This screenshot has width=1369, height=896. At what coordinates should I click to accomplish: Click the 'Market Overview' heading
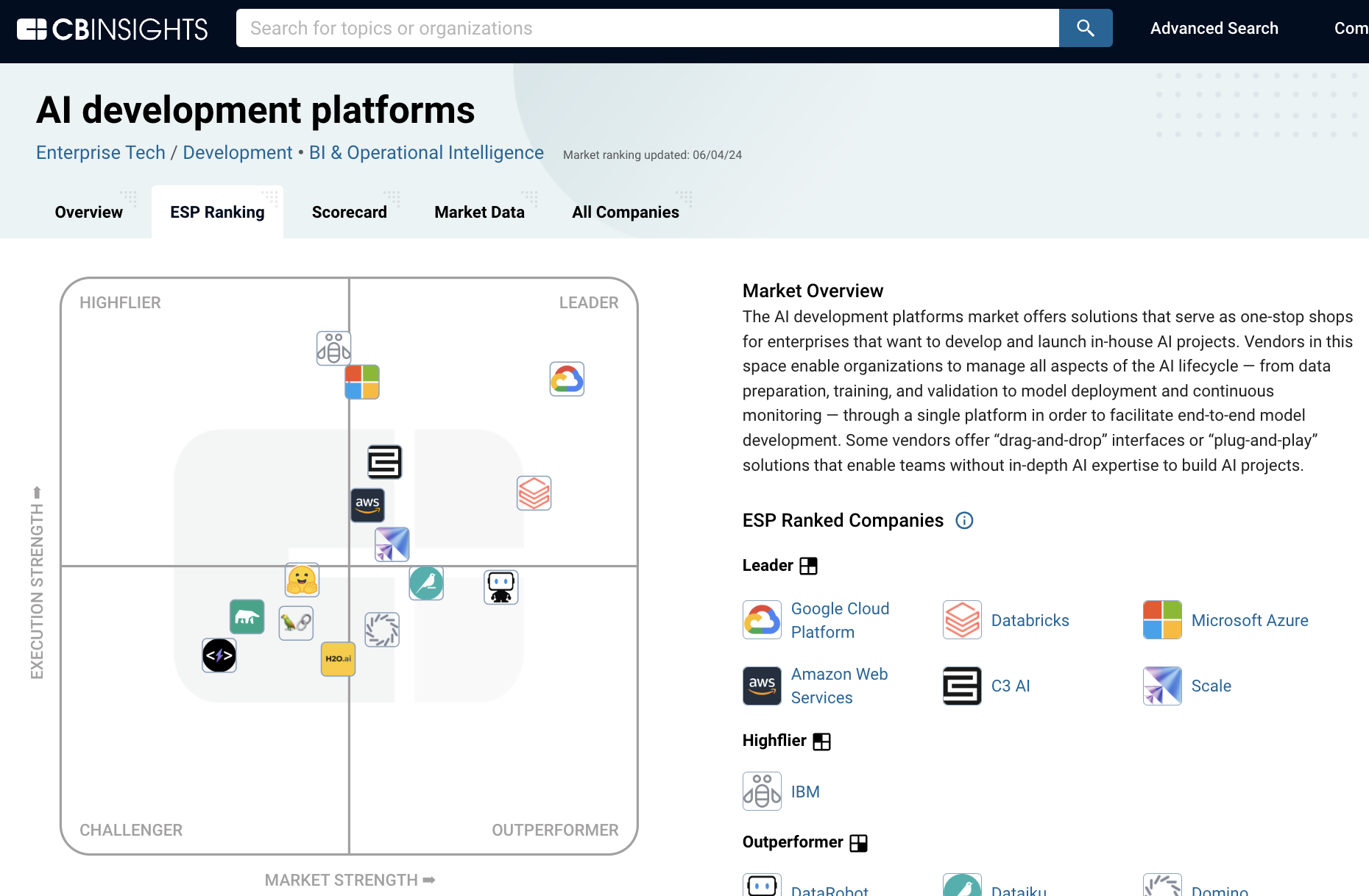[x=813, y=291]
